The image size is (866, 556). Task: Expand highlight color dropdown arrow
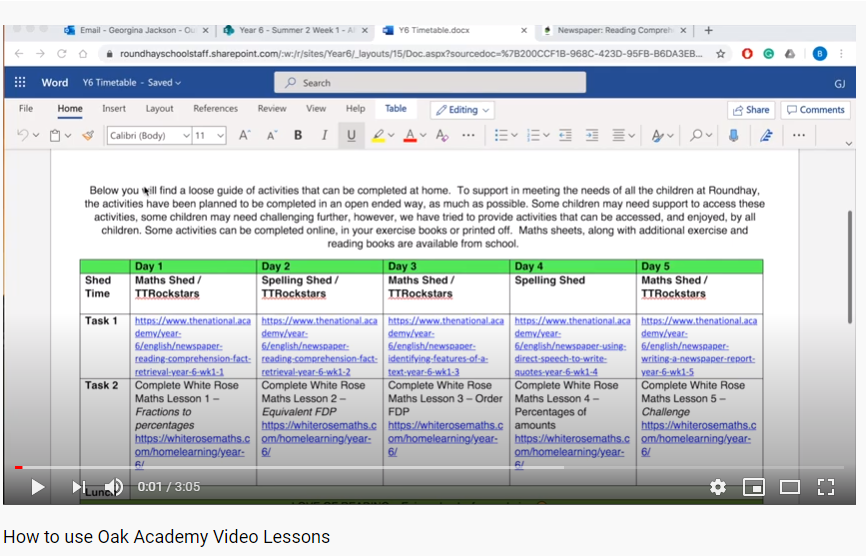(391, 135)
